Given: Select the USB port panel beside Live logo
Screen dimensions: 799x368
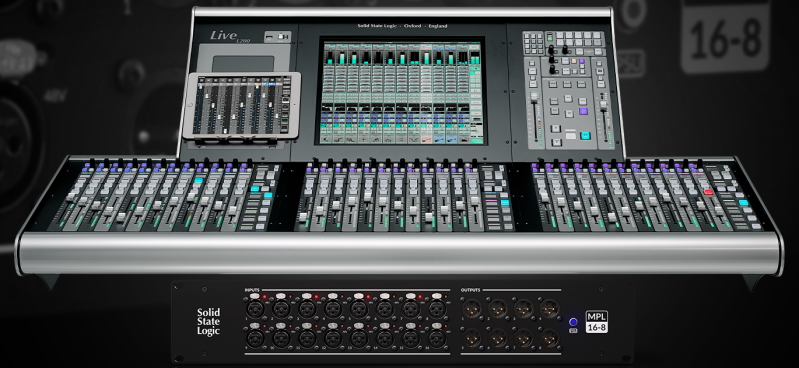Looking at the screenshot, I should point(277,37).
